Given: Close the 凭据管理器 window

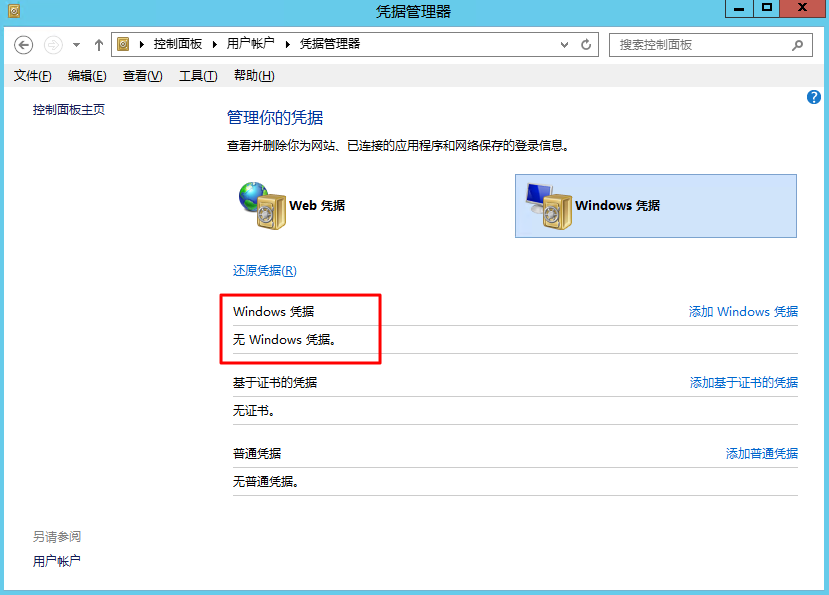Looking at the screenshot, I should [x=803, y=9].
